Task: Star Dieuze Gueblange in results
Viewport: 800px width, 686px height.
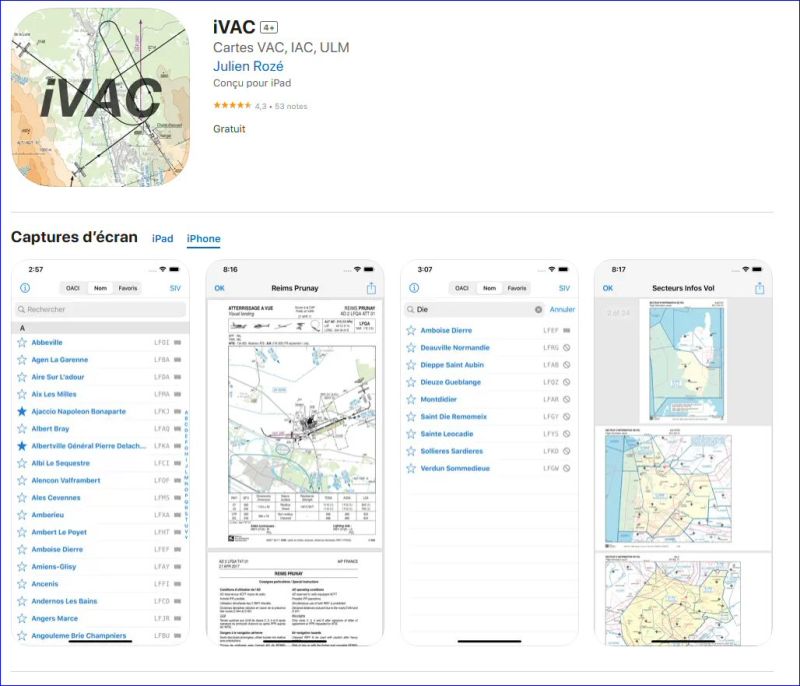Action: [x=411, y=382]
